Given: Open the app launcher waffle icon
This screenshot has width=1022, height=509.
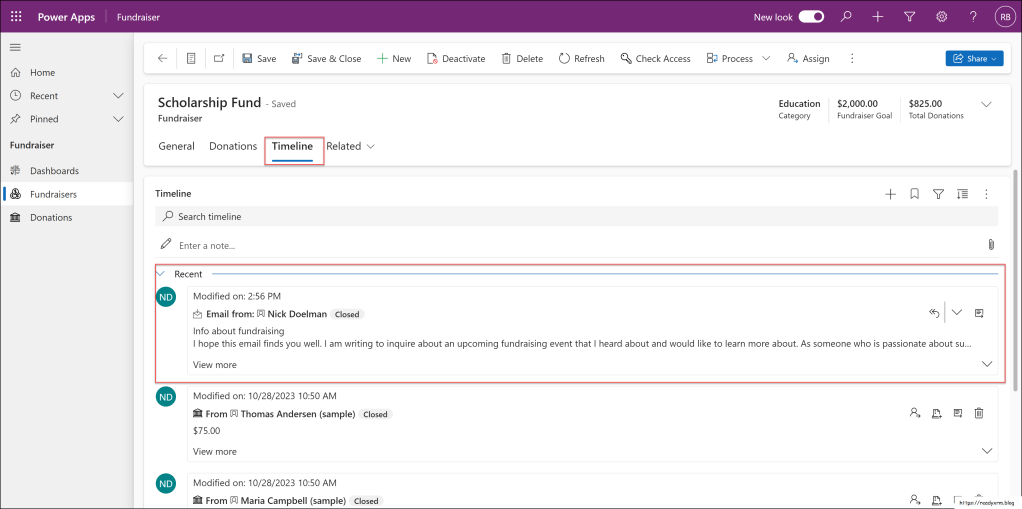Looking at the screenshot, I should coord(16,17).
